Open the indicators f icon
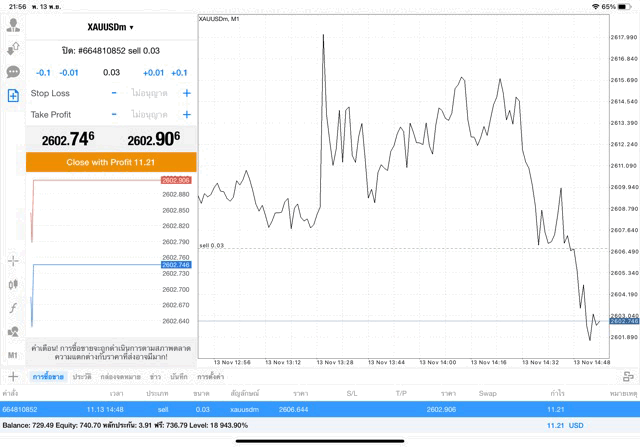This screenshot has height=447, width=640. [13, 308]
